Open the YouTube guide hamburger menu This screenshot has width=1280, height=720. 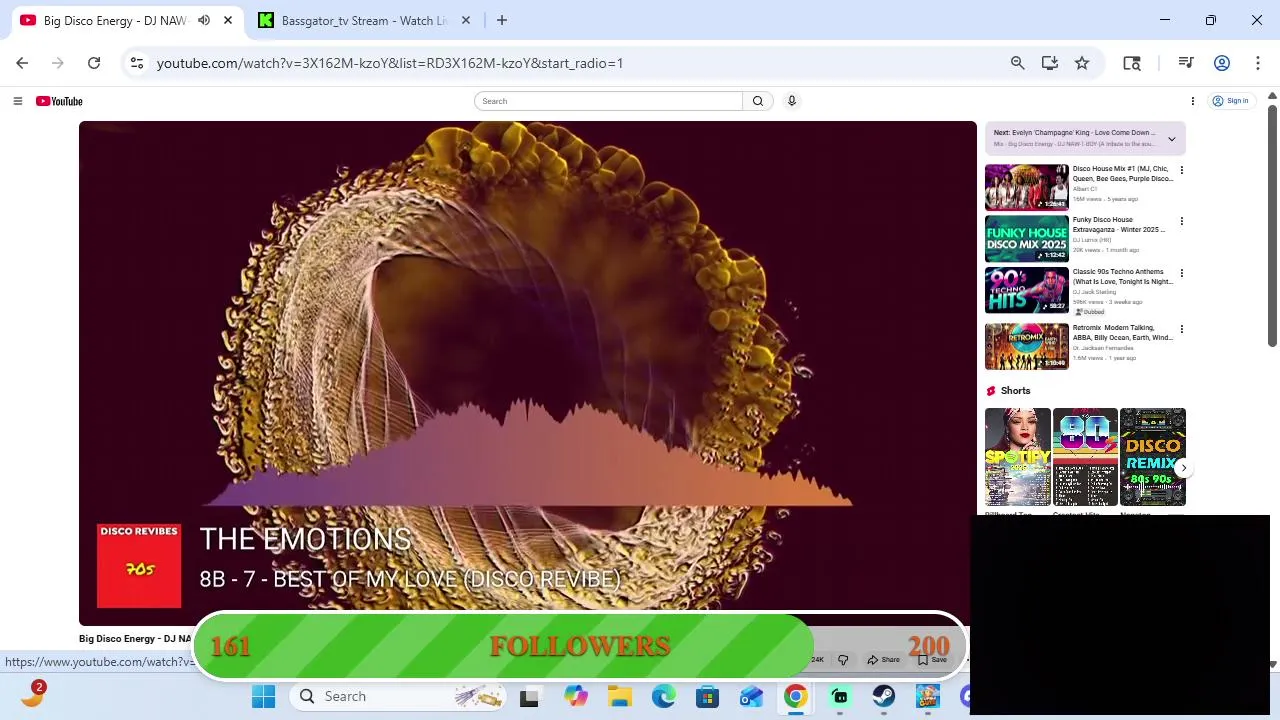click(17, 101)
